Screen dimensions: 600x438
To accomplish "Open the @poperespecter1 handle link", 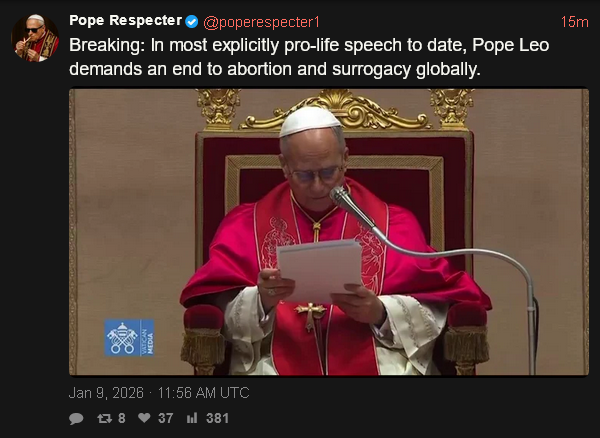I will point(261,22).
